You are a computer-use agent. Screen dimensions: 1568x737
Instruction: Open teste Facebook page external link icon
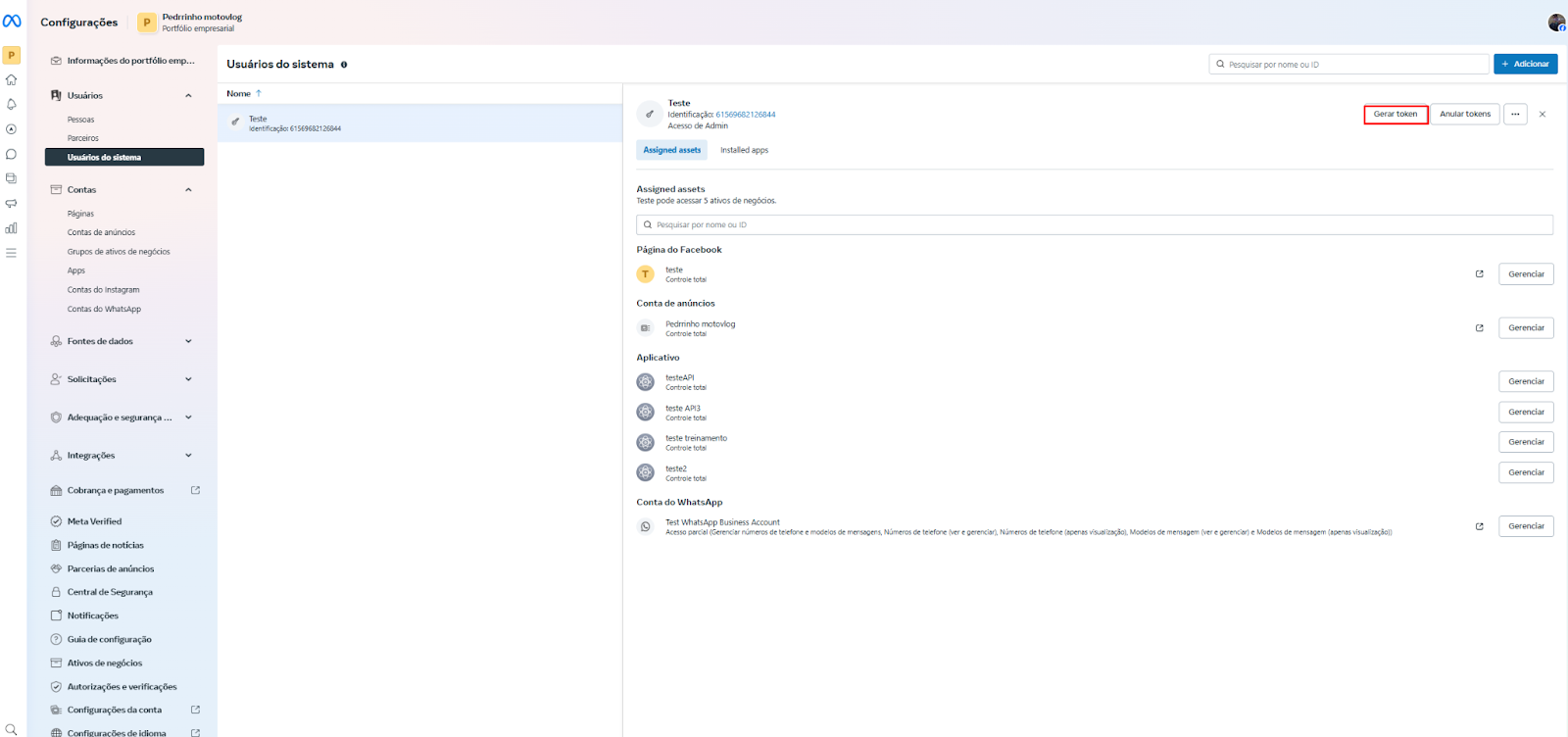tap(1479, 274)
